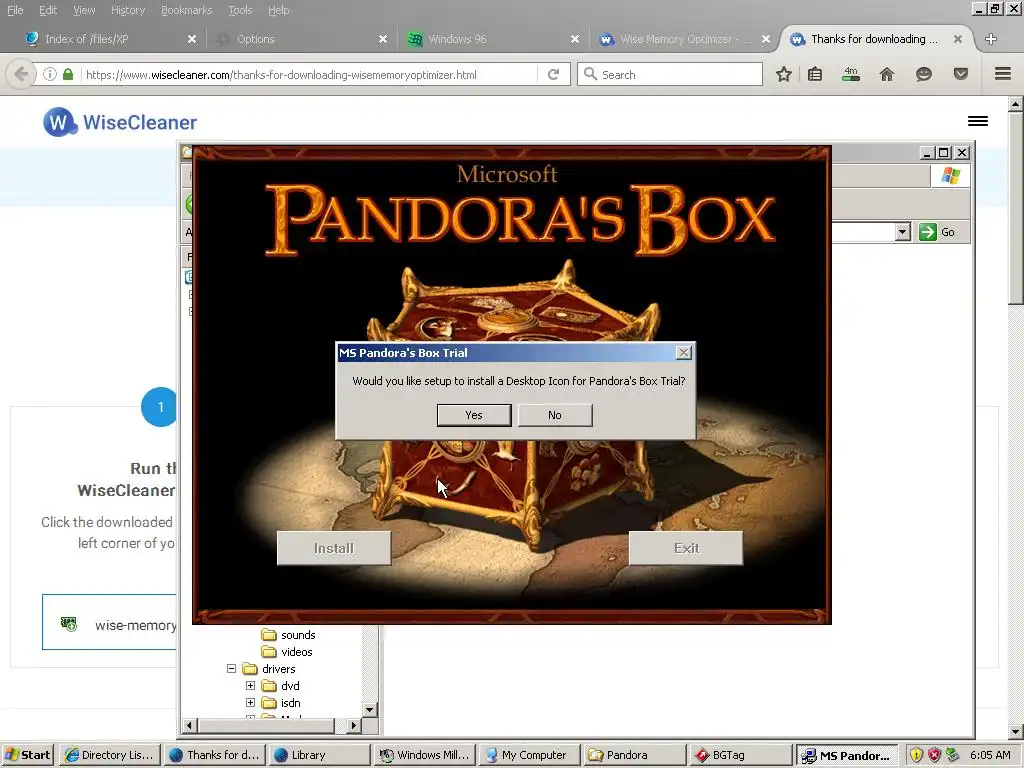Viewport: 1024px width, 768px height.
Task: Click the Windows flag logo in Explorer window
Action: click(950, 176)
